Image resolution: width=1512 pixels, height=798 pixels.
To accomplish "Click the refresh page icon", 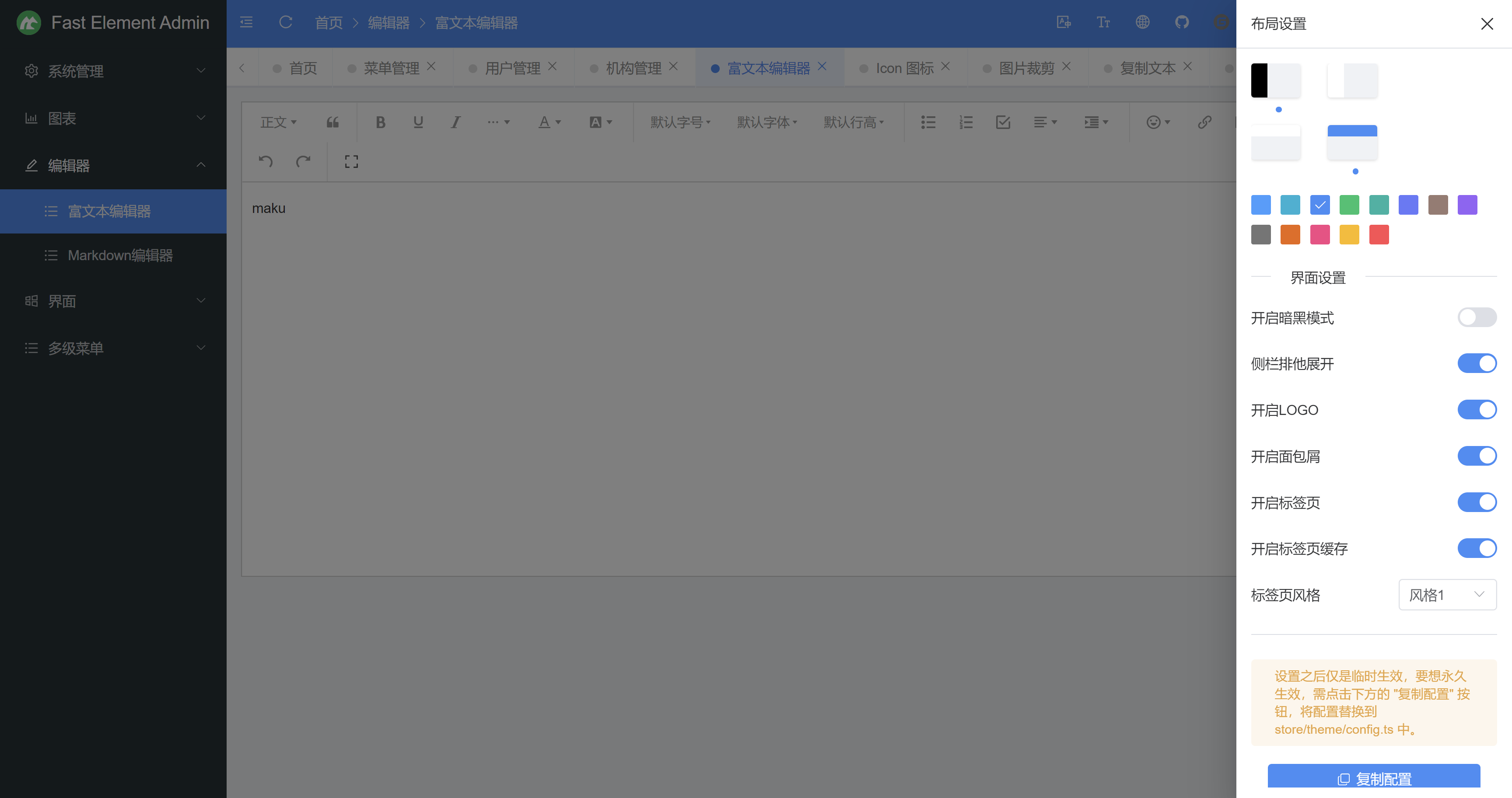I will pos(286,22).
